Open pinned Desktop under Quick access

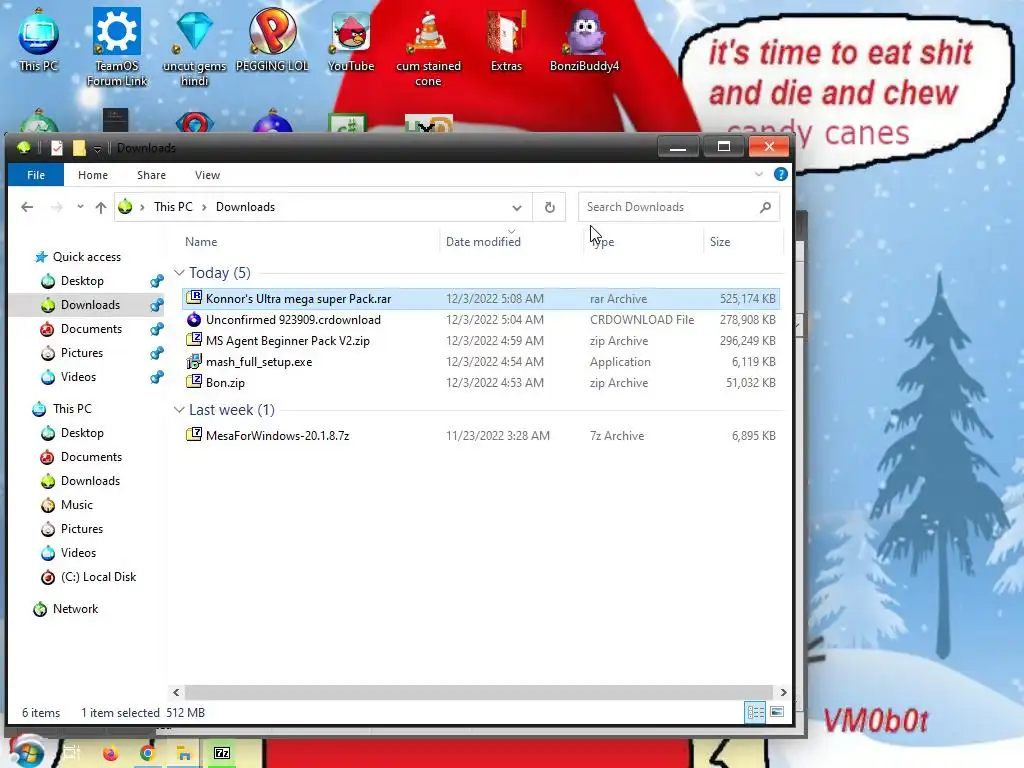pos(82,281)
